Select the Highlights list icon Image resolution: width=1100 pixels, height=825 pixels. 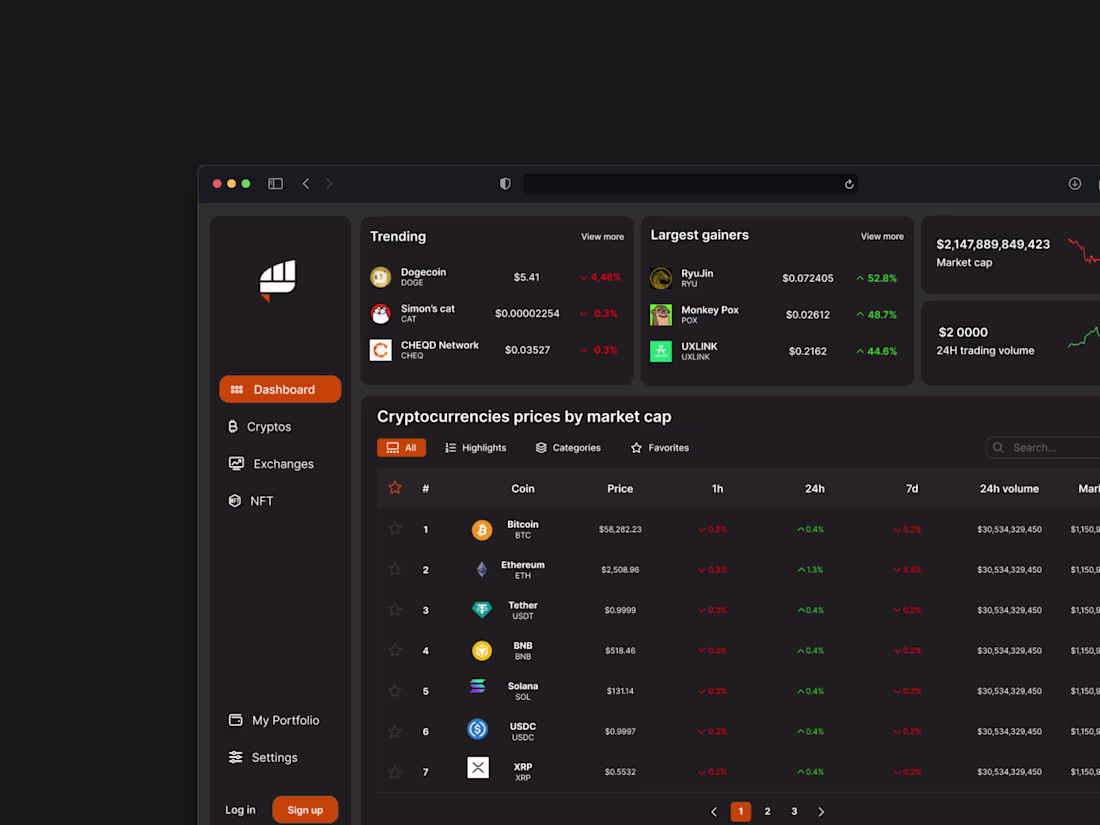tap(451, 447)
